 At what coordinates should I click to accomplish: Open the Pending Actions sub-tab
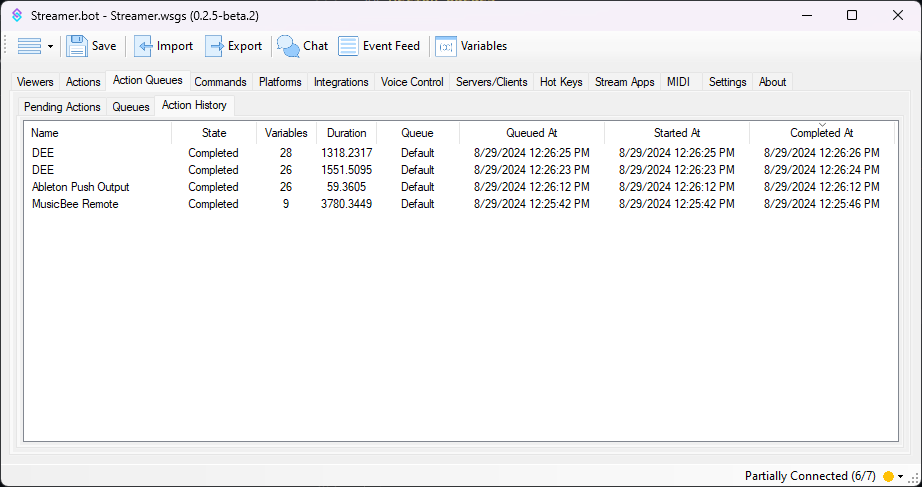62,107
